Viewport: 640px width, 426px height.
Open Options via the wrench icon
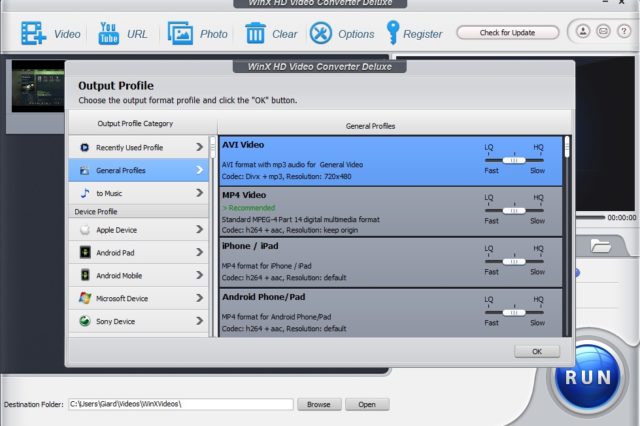pyautogui.click(x=320, y=33)
